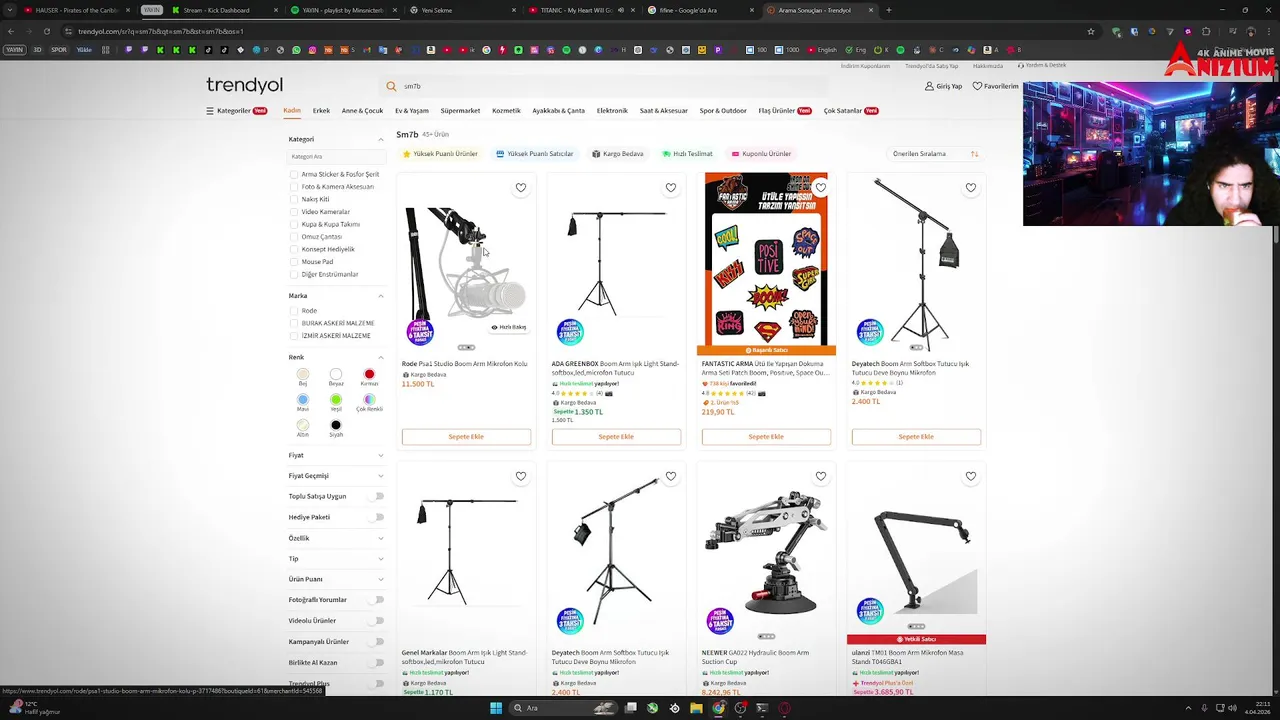The height and width of the screenshot is (720, 1280).
Task: Switch to the TITANIC My Heart Will Go On tab
Action: point(582,10)
